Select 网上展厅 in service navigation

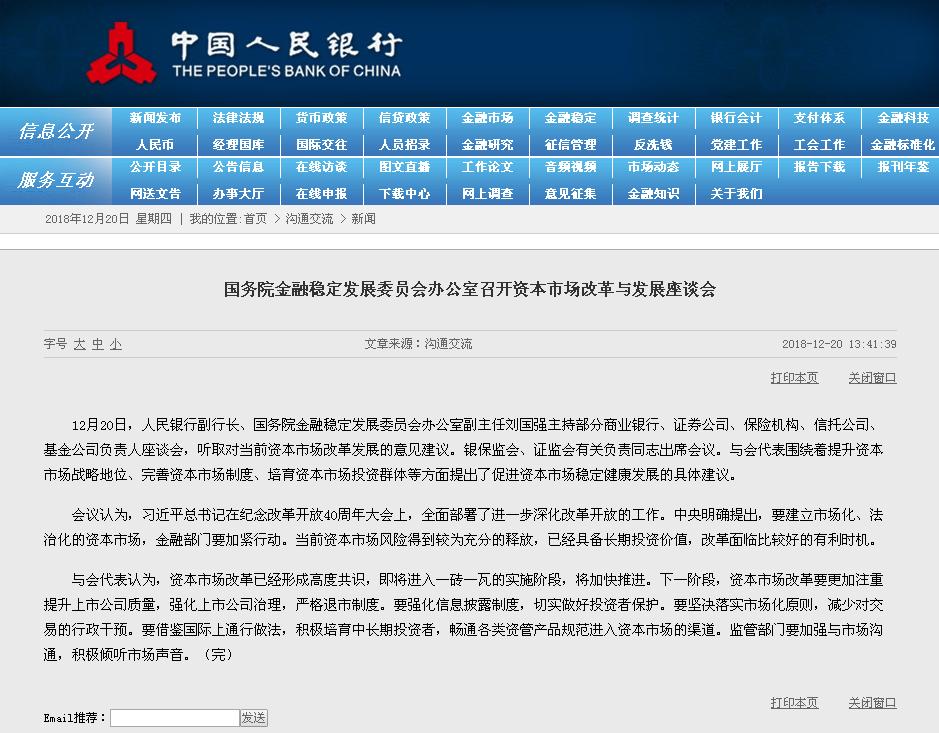pos(737,167)
